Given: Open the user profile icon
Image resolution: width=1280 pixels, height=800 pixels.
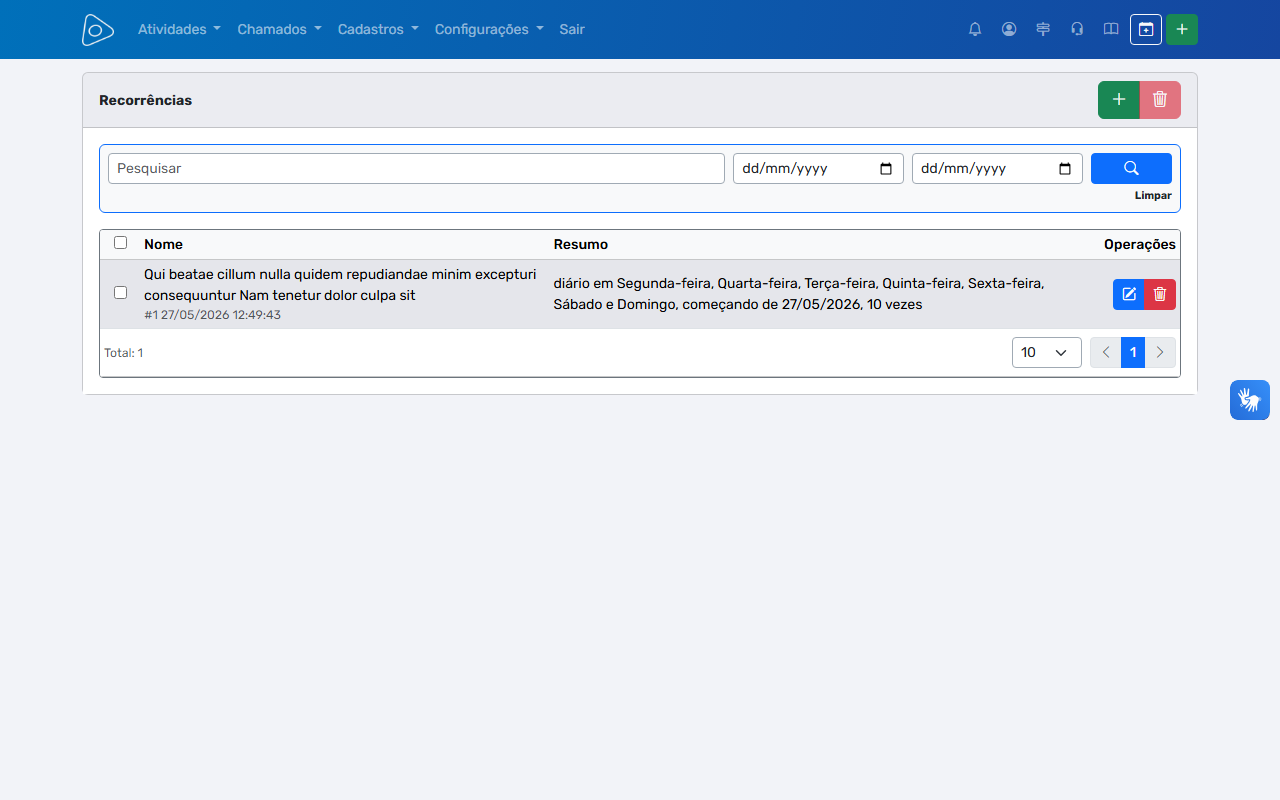Looking at the screenshot, I should pyautogui.click(x=1009, y=29).
